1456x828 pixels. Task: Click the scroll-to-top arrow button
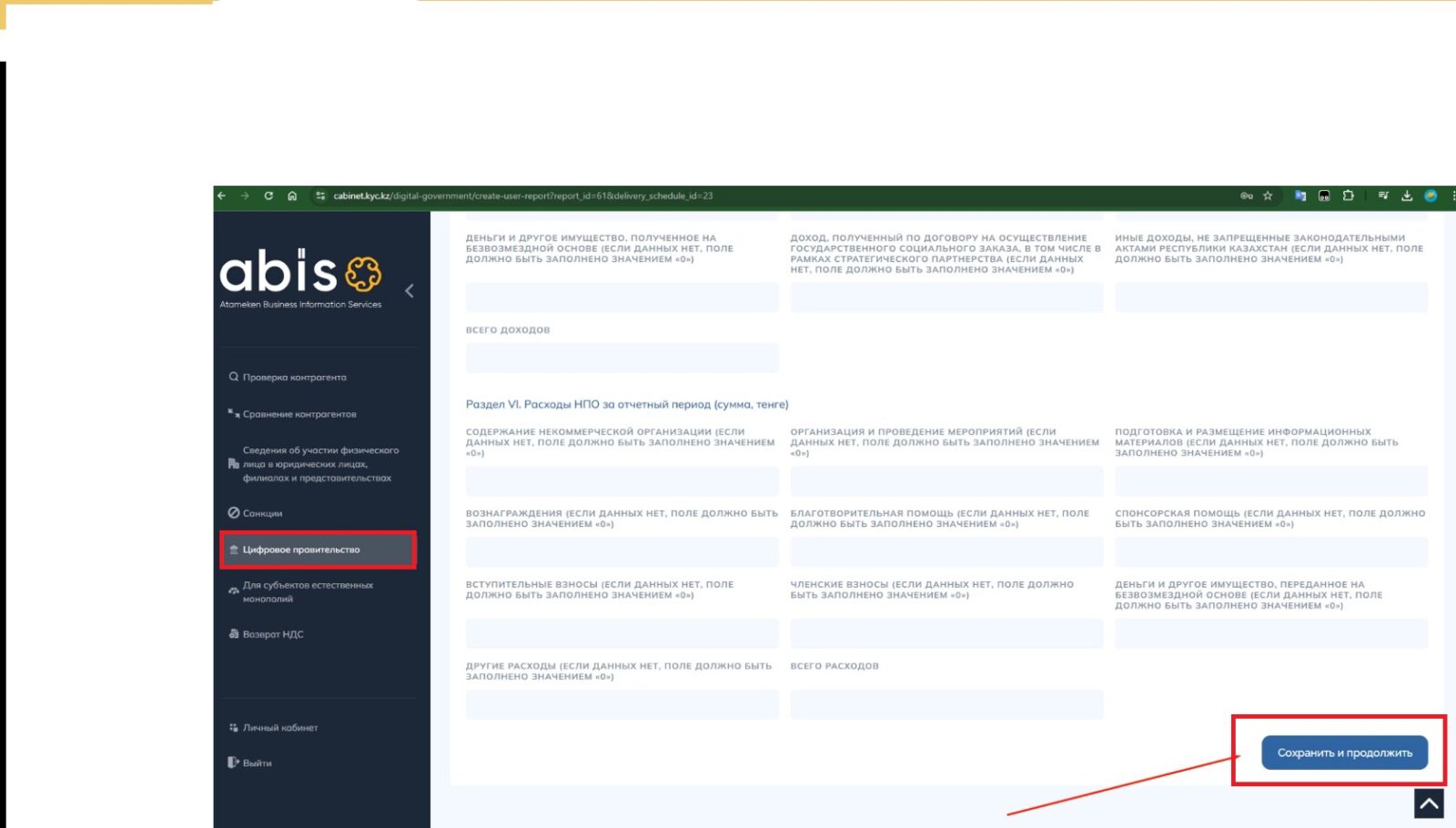pyautogui.click(x=1429, y=803)
